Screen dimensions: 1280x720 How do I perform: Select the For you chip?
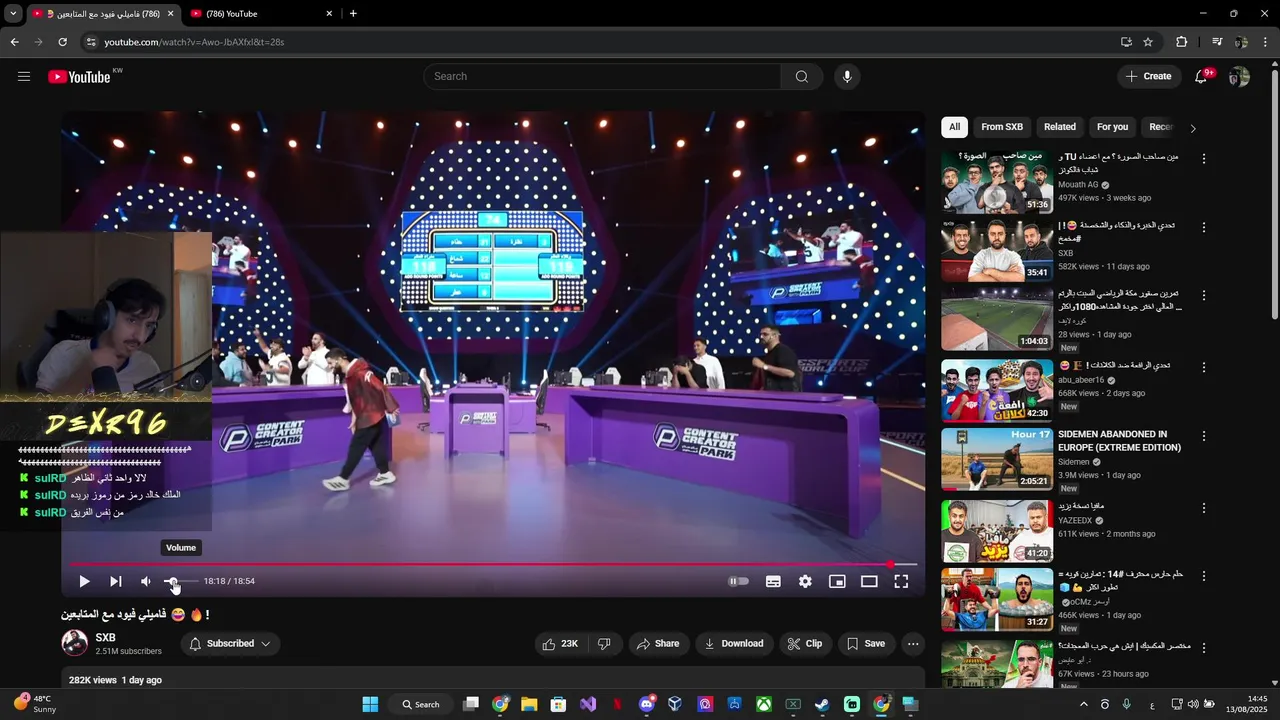tap(1112, 127)
